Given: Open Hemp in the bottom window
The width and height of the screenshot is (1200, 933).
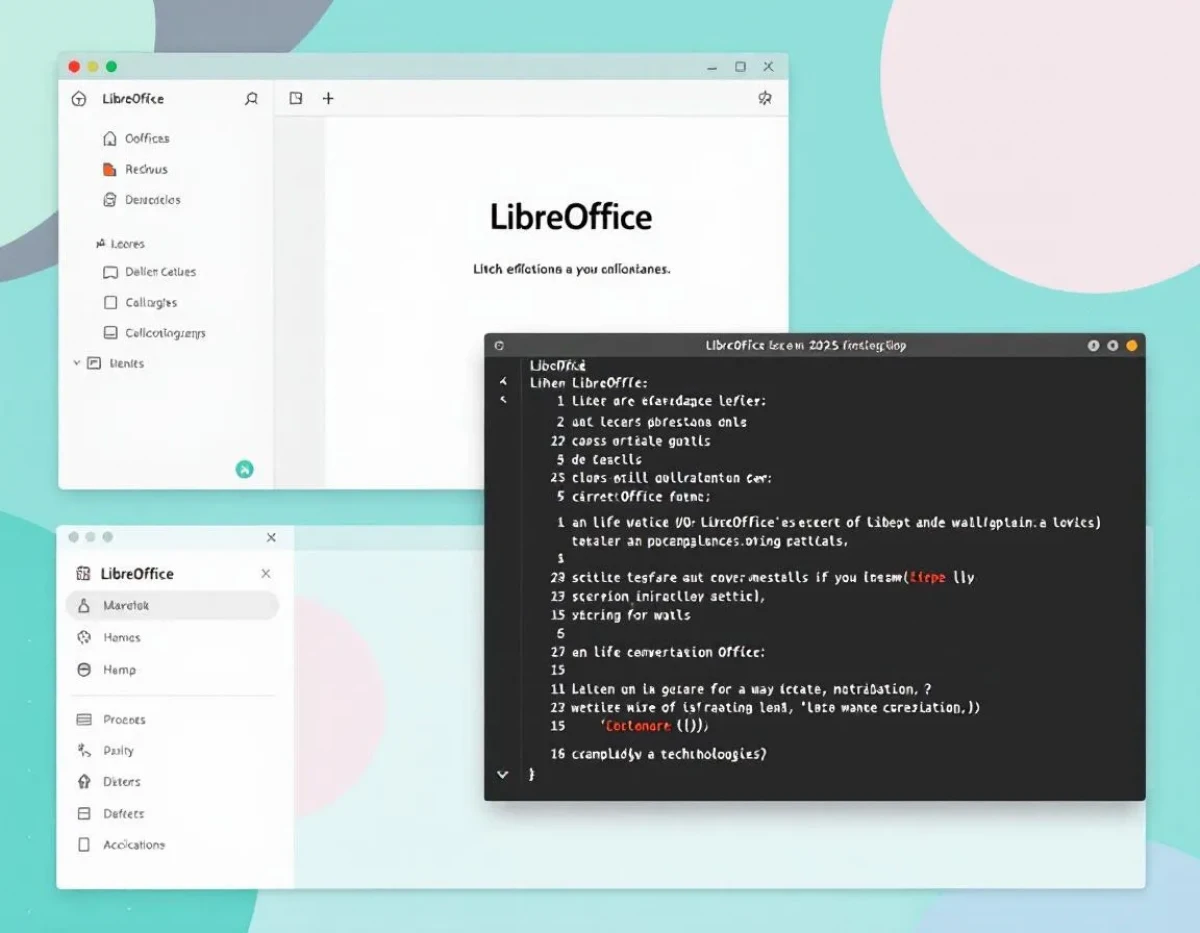Looking at the screenshot, I should tap(119, 669).
